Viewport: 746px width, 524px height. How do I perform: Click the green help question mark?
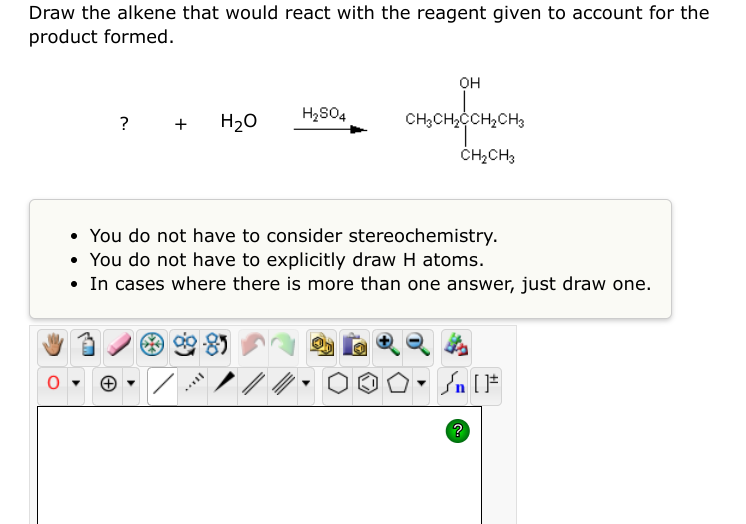(x=458, y=431)
